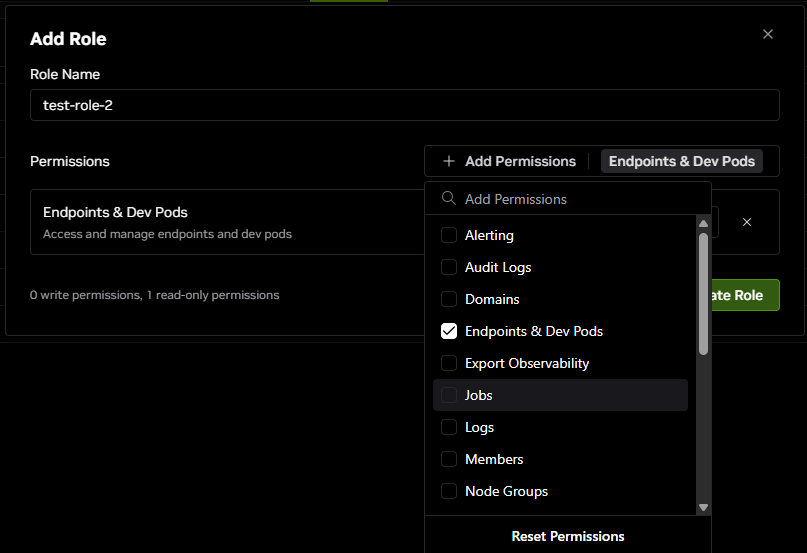
Task: Select Jobs from the permissions list
Action: point(478,395)
